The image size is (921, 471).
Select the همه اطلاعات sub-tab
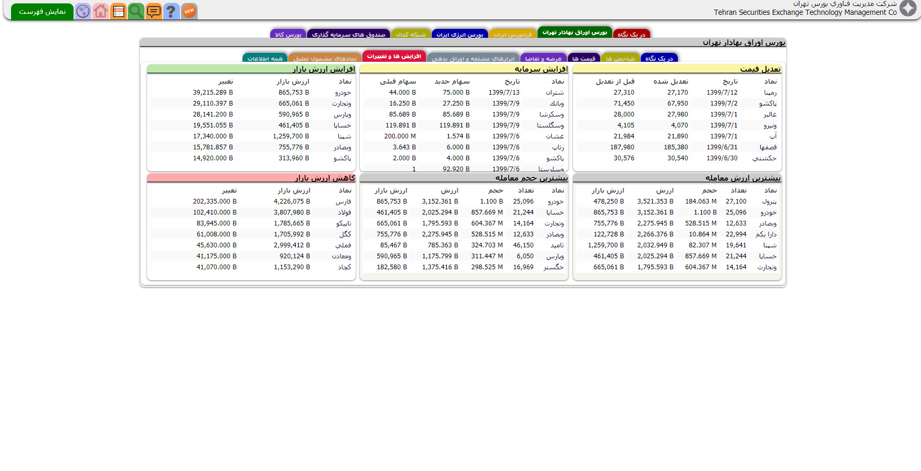pyautogui.click(x=264, y=59)
